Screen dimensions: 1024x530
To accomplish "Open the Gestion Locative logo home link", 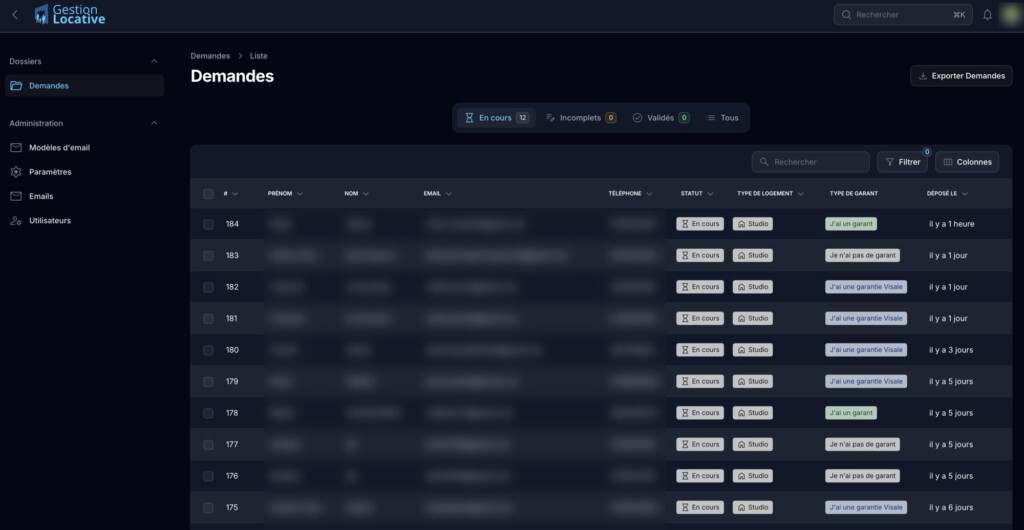I will pos(70,14).
